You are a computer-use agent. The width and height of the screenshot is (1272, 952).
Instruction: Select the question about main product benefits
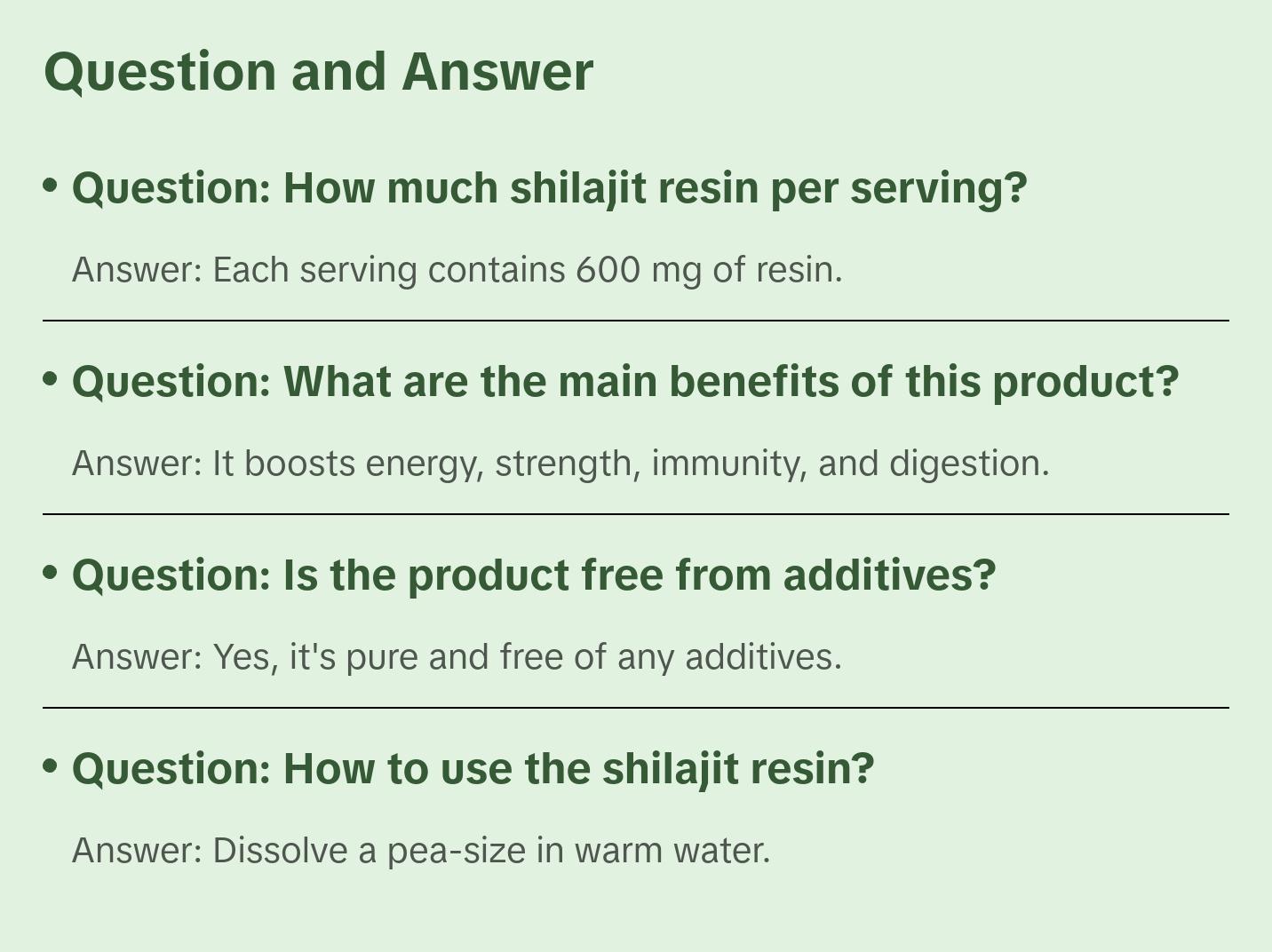pyautogui.click(x=624, y=382)
